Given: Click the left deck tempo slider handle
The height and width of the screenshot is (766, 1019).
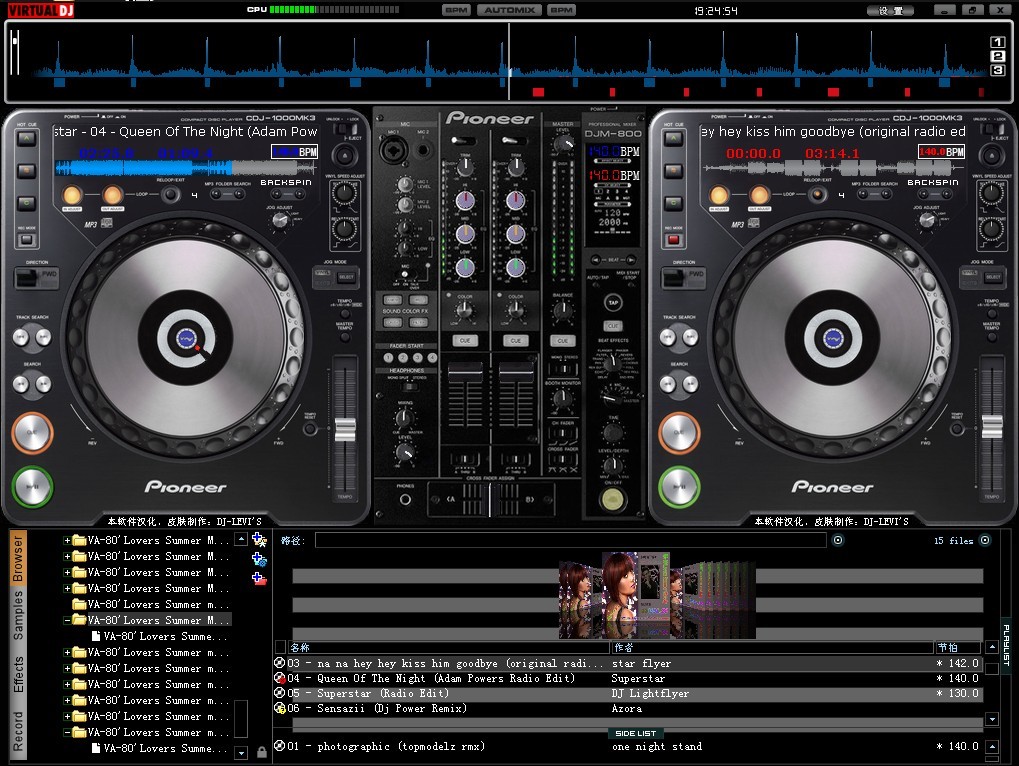Looking at the screenshot, I should coord(345,429).
